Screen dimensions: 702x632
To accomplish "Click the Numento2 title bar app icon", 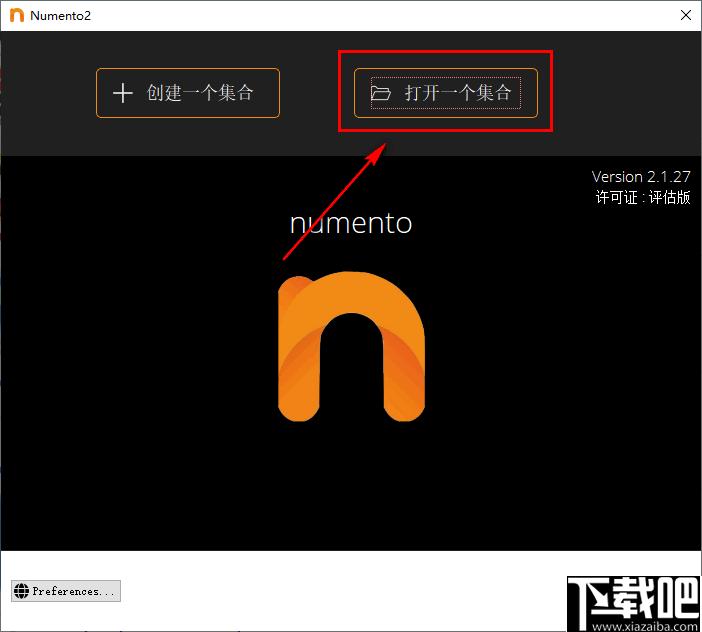I will coord(17,15).
